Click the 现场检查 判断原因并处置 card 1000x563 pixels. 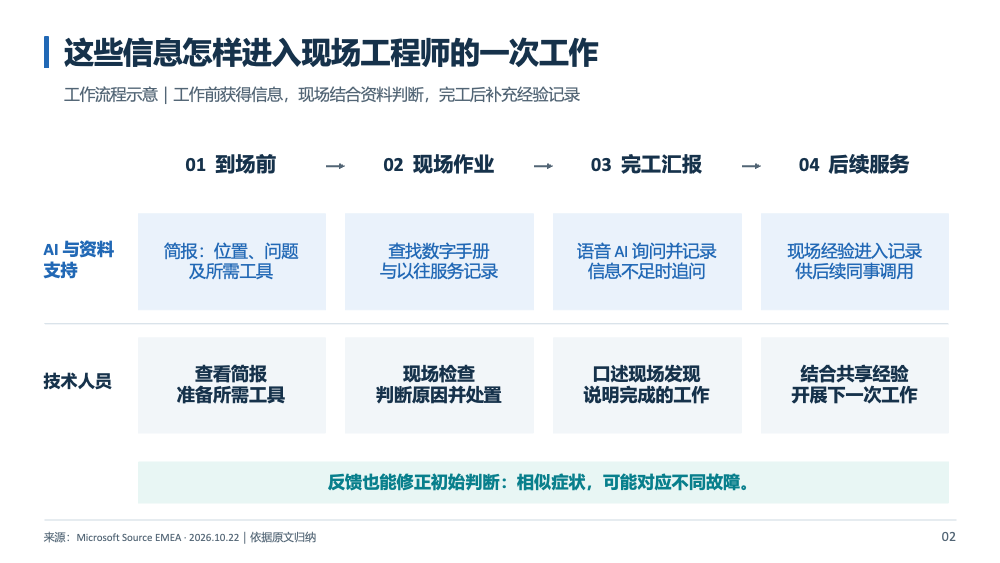click(x=439, y=385)
